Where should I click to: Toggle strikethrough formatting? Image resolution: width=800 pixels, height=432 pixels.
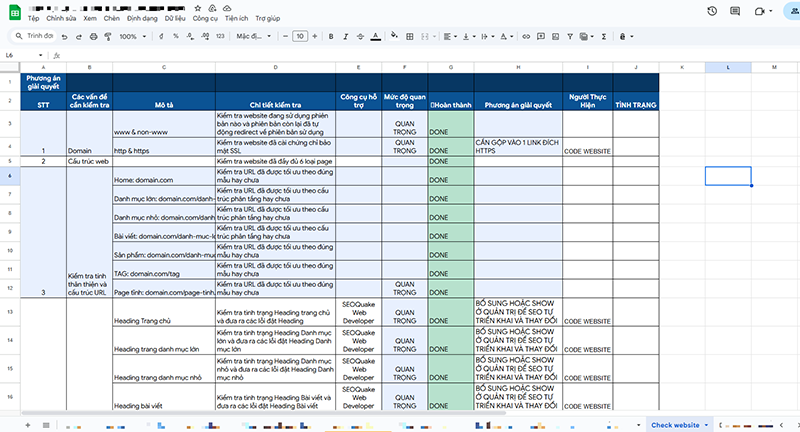(360, 36)
